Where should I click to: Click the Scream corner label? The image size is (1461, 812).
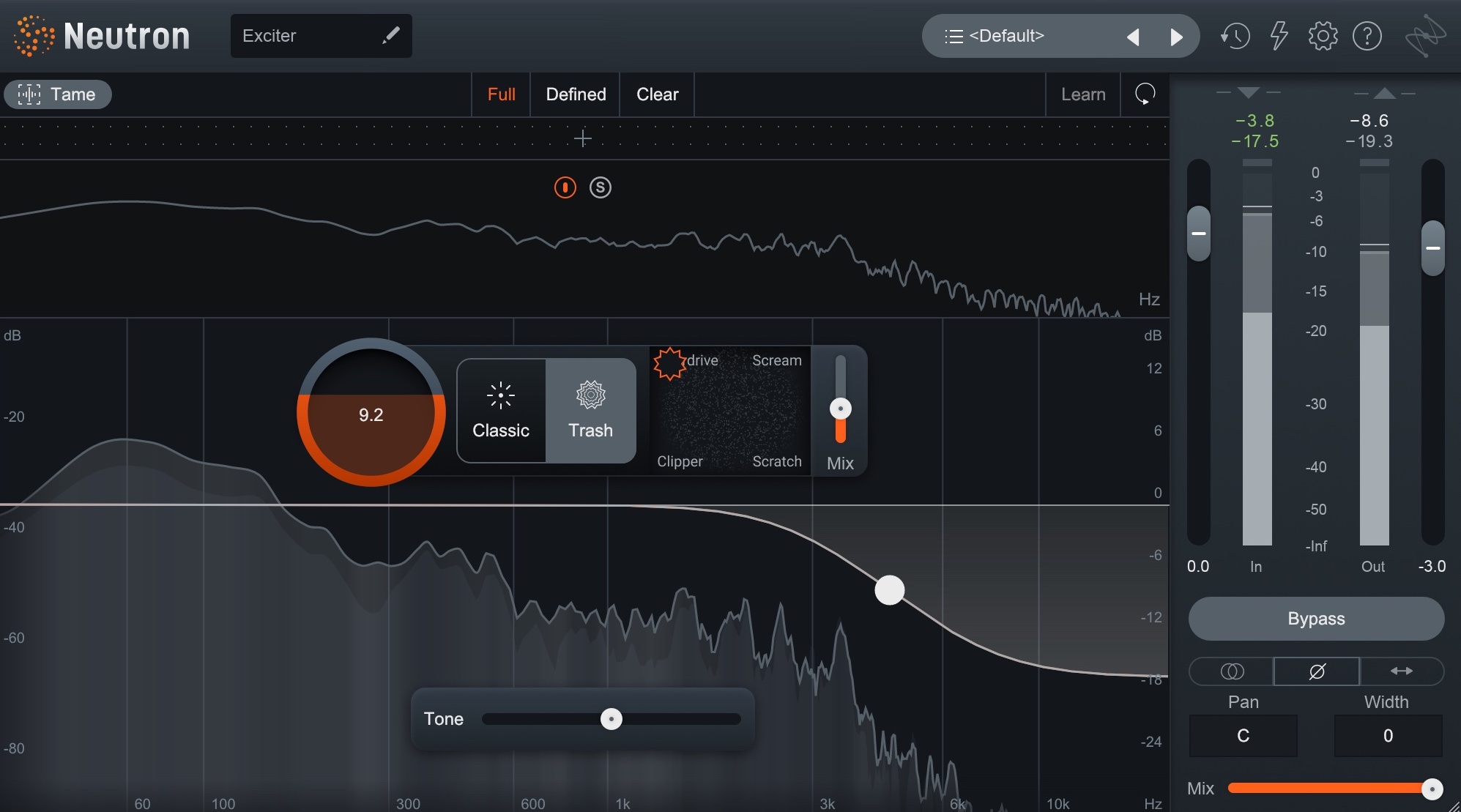(x=776, y=360)
